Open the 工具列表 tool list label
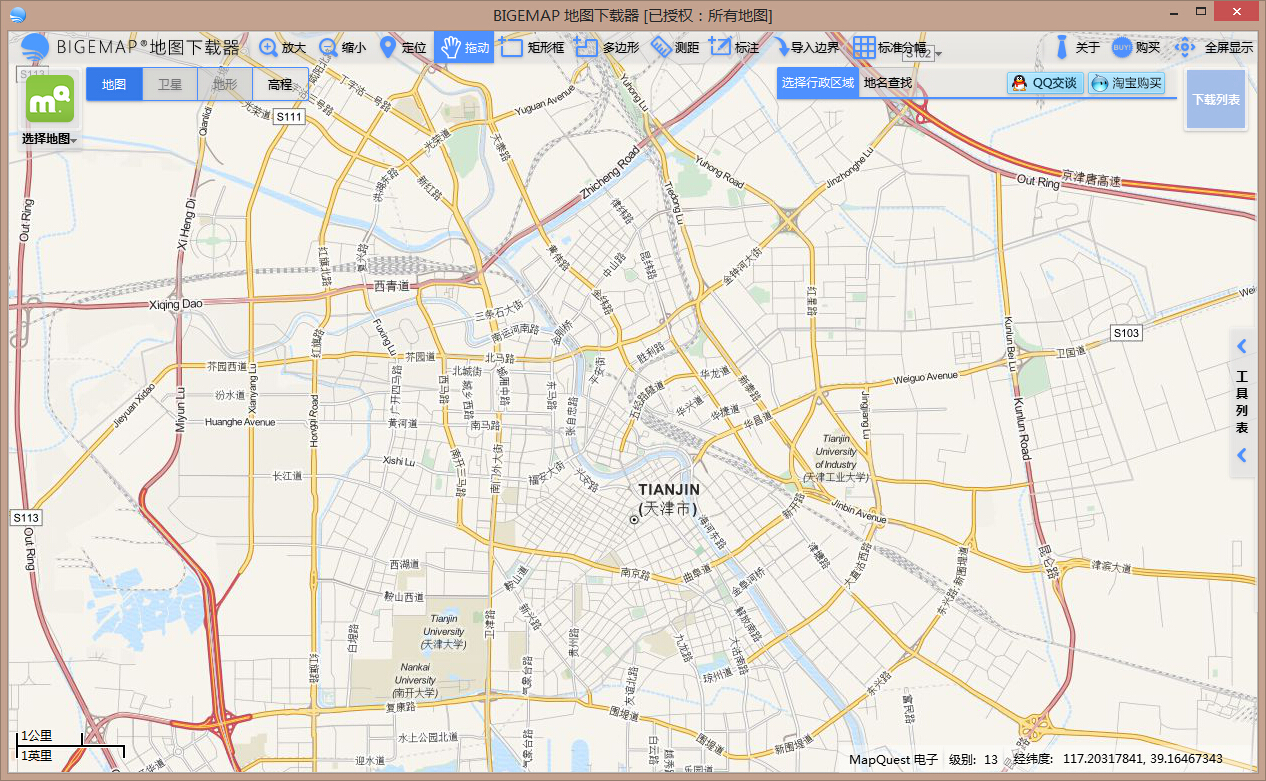 click(x=1242, y=402)
